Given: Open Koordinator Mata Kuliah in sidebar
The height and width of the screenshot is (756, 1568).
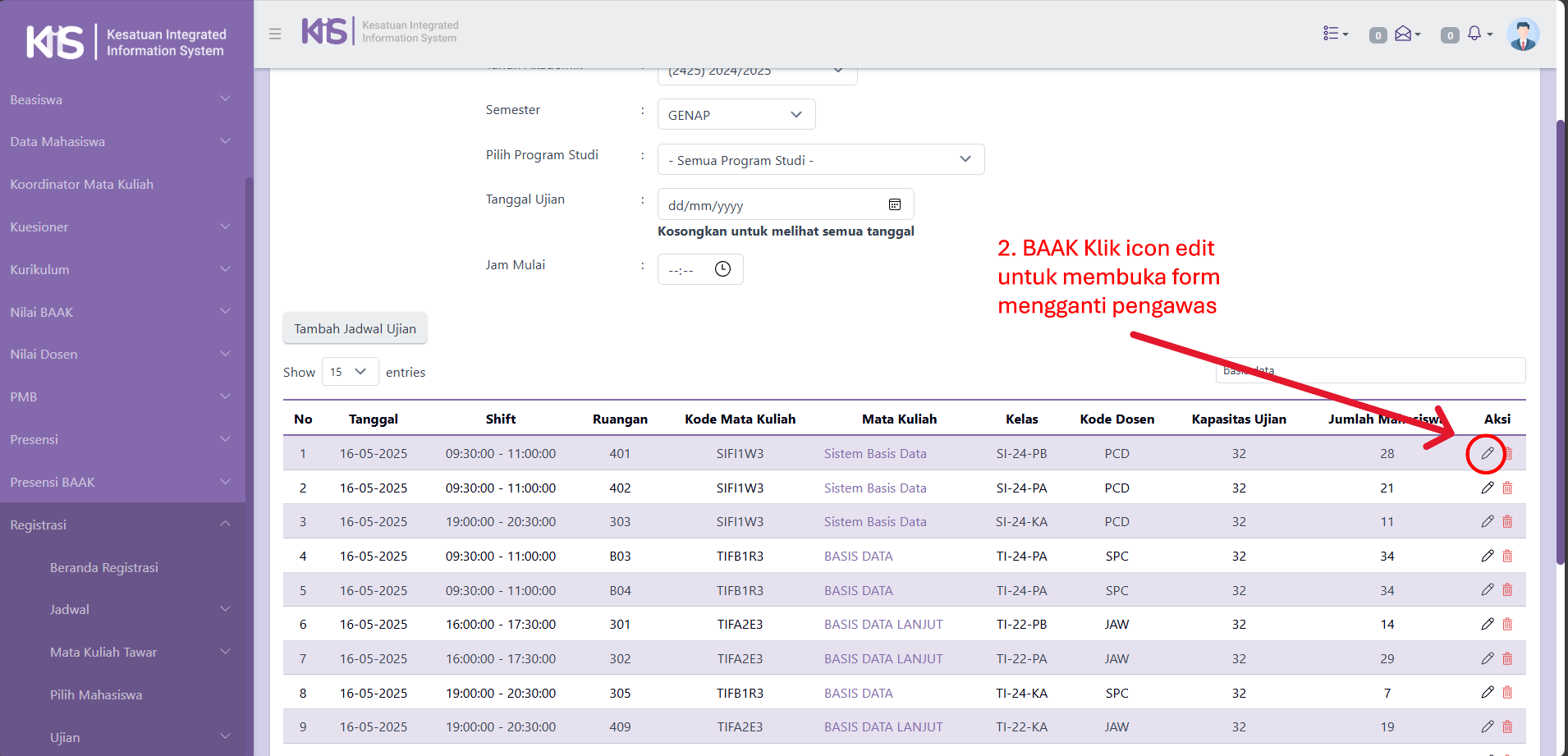Looking at the screenshot, I should (82, 185).
